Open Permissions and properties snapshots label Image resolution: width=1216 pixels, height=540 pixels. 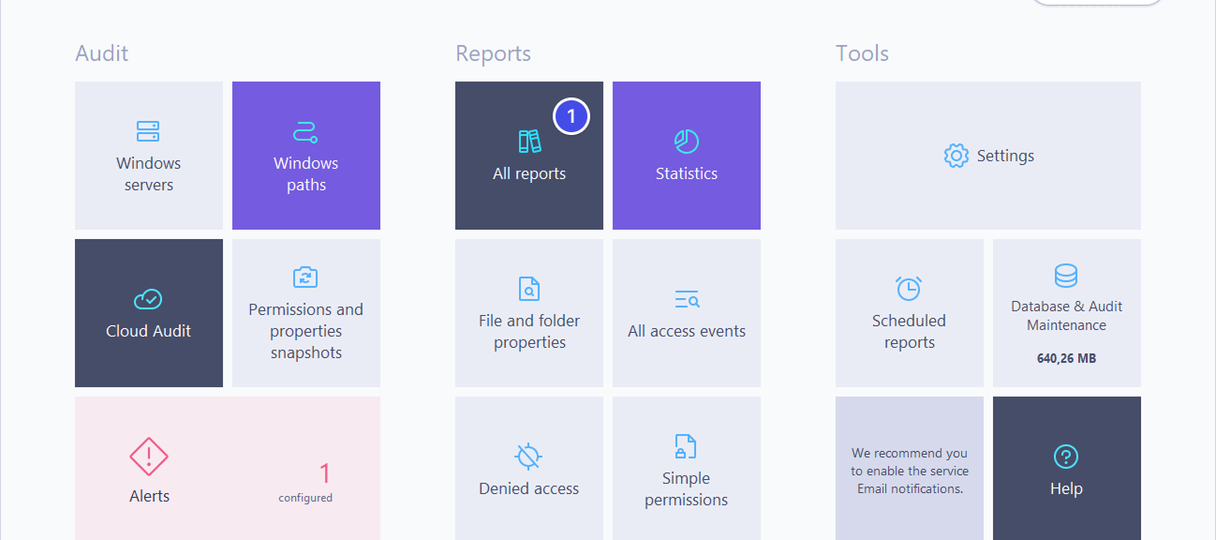click(x=306, y=331)
